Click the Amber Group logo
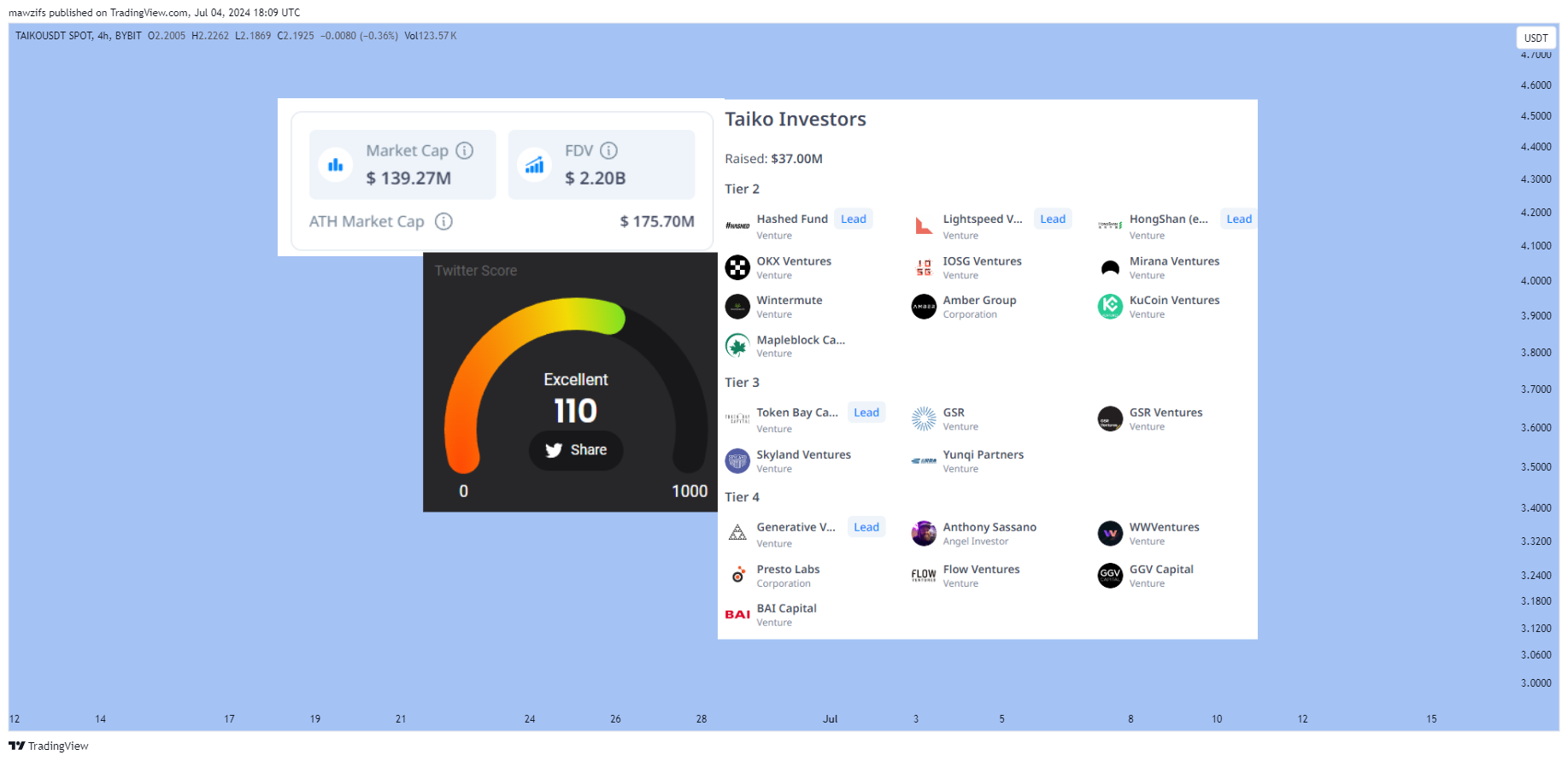Image resolution: width=1568 pixels, height=761 pixels. (924, 307)
